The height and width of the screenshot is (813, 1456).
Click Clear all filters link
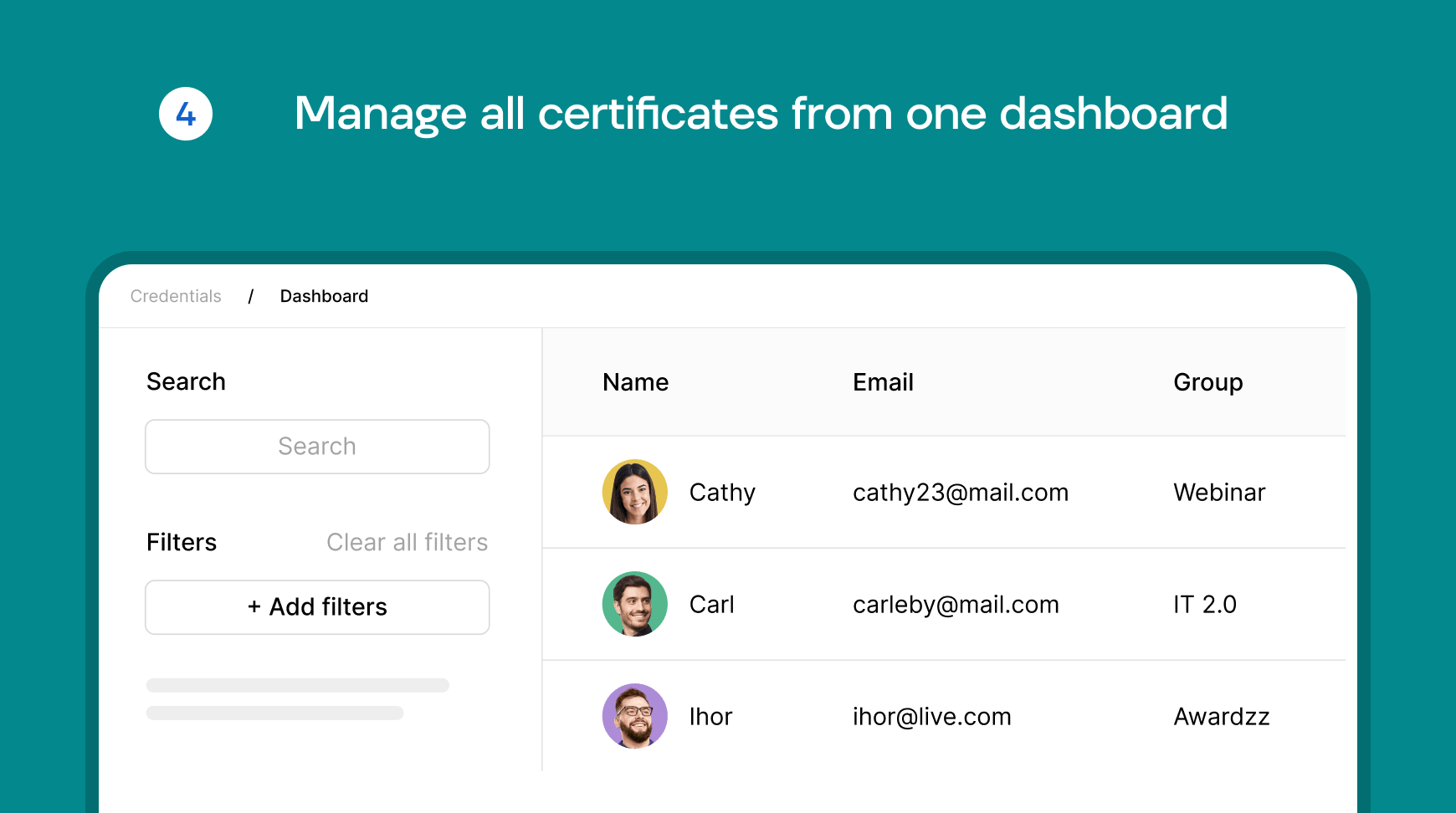click(x=408, y=542)
